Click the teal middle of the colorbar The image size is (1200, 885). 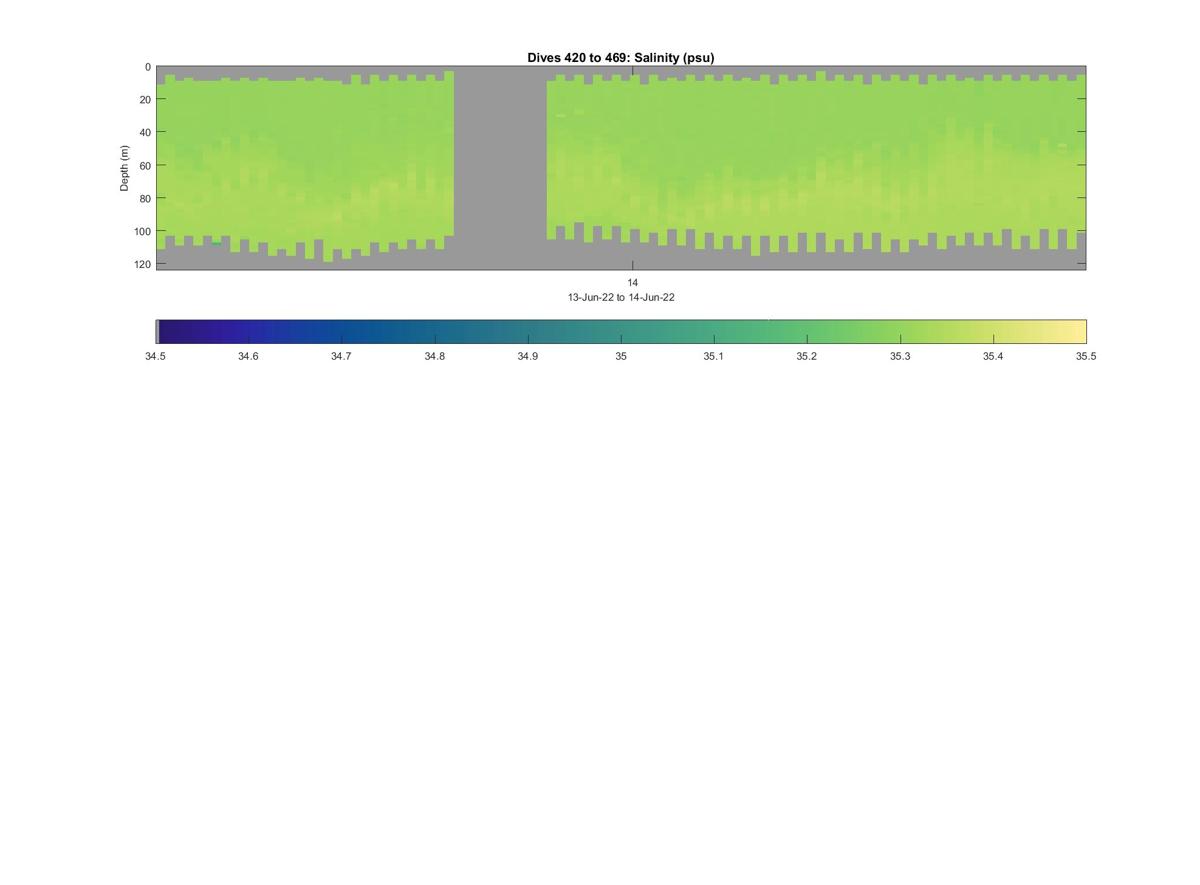(621, 332)
